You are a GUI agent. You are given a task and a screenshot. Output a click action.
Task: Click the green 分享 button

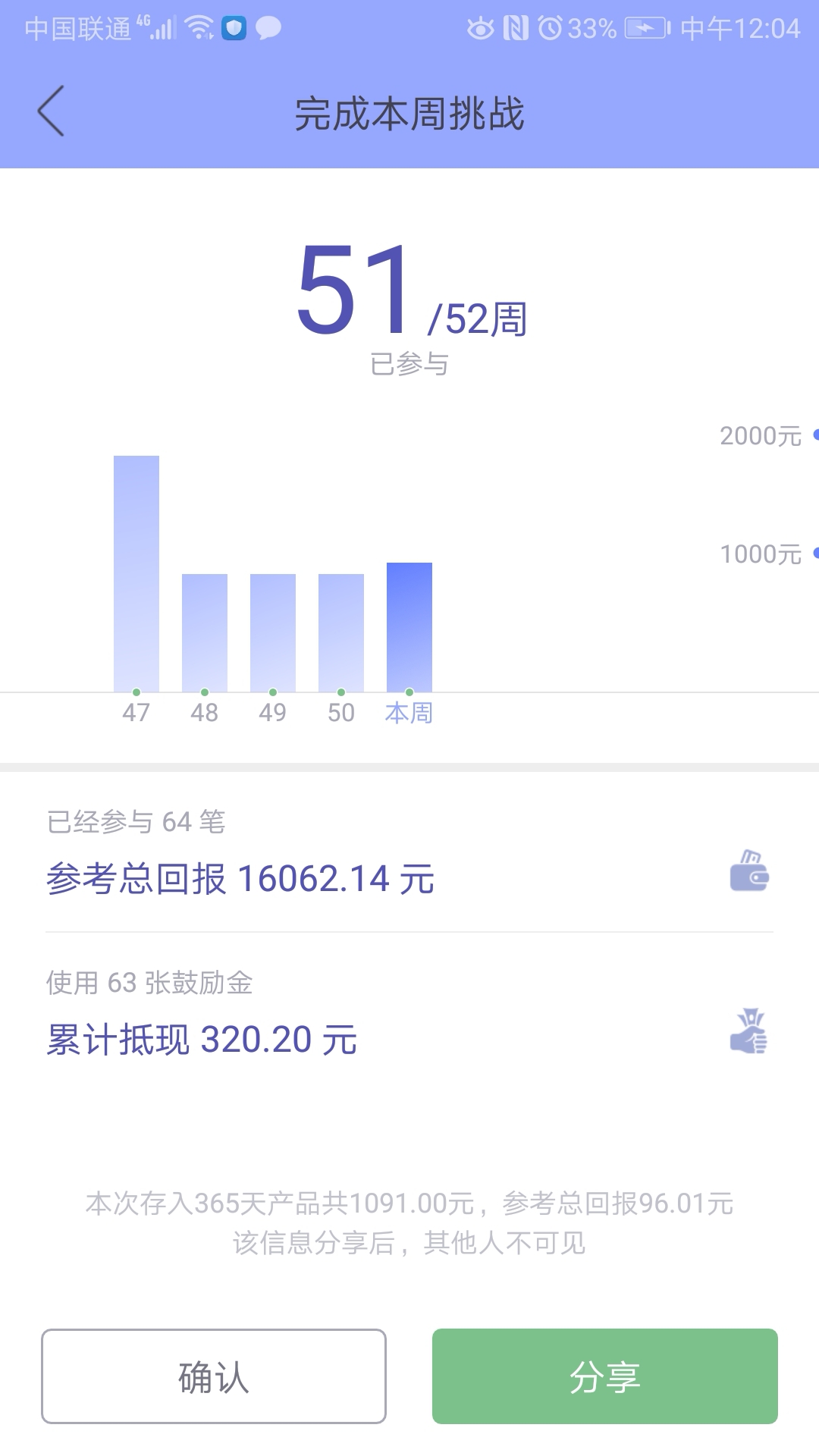pos(605,1376)
